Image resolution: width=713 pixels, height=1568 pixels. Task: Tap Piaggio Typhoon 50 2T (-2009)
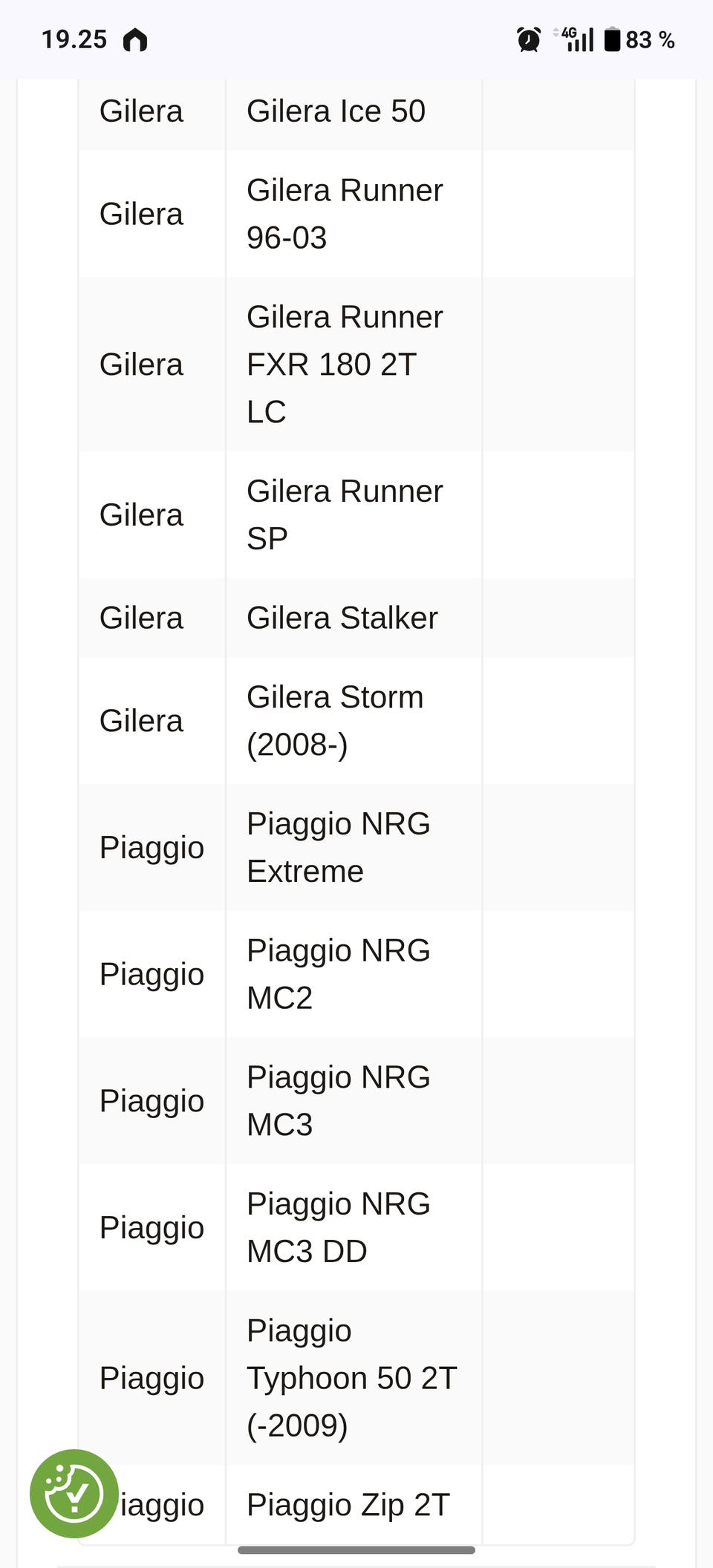pos(351,1378)
